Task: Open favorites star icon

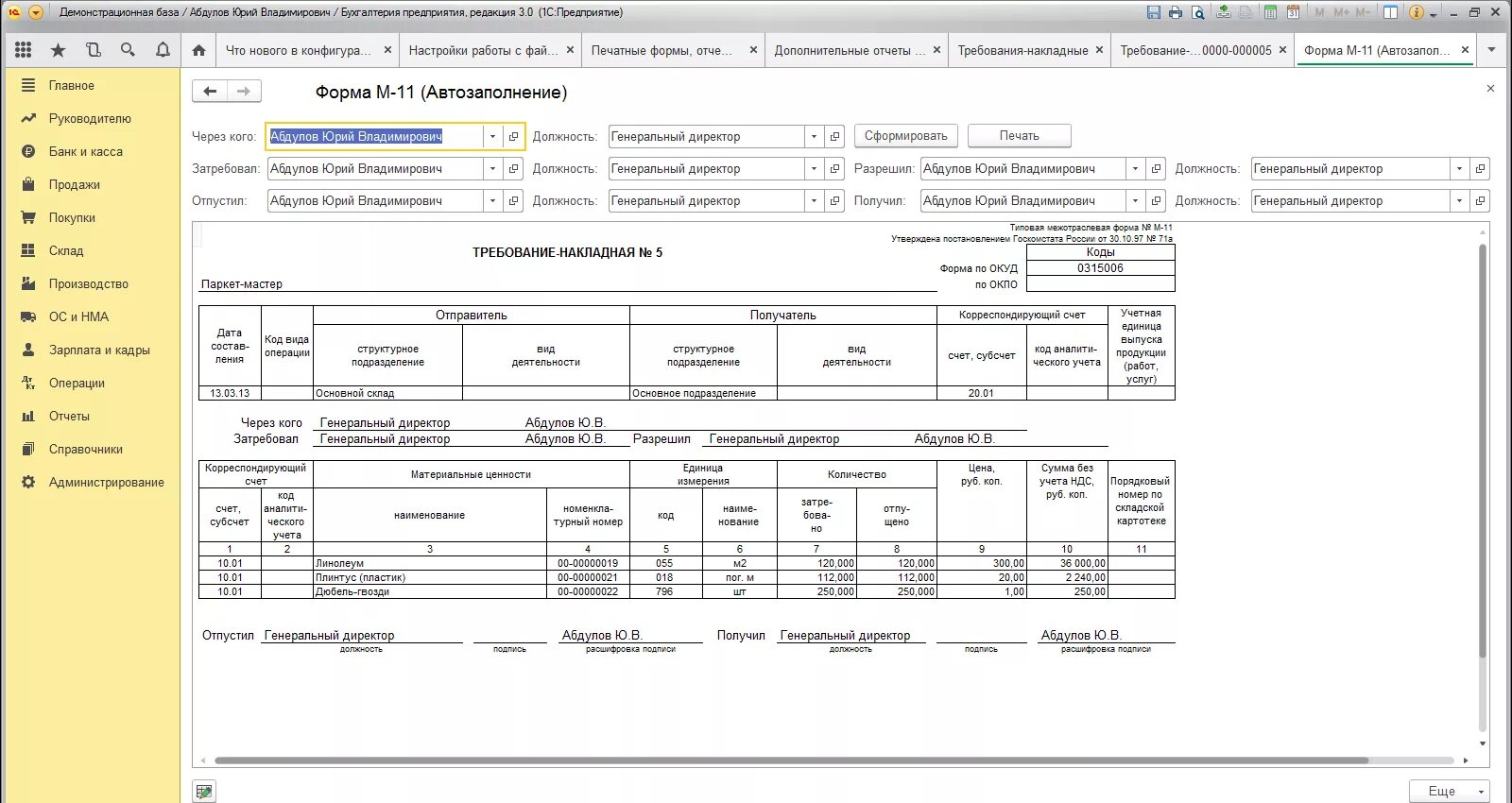Action: pyautogui.click(x=58, y=50)
